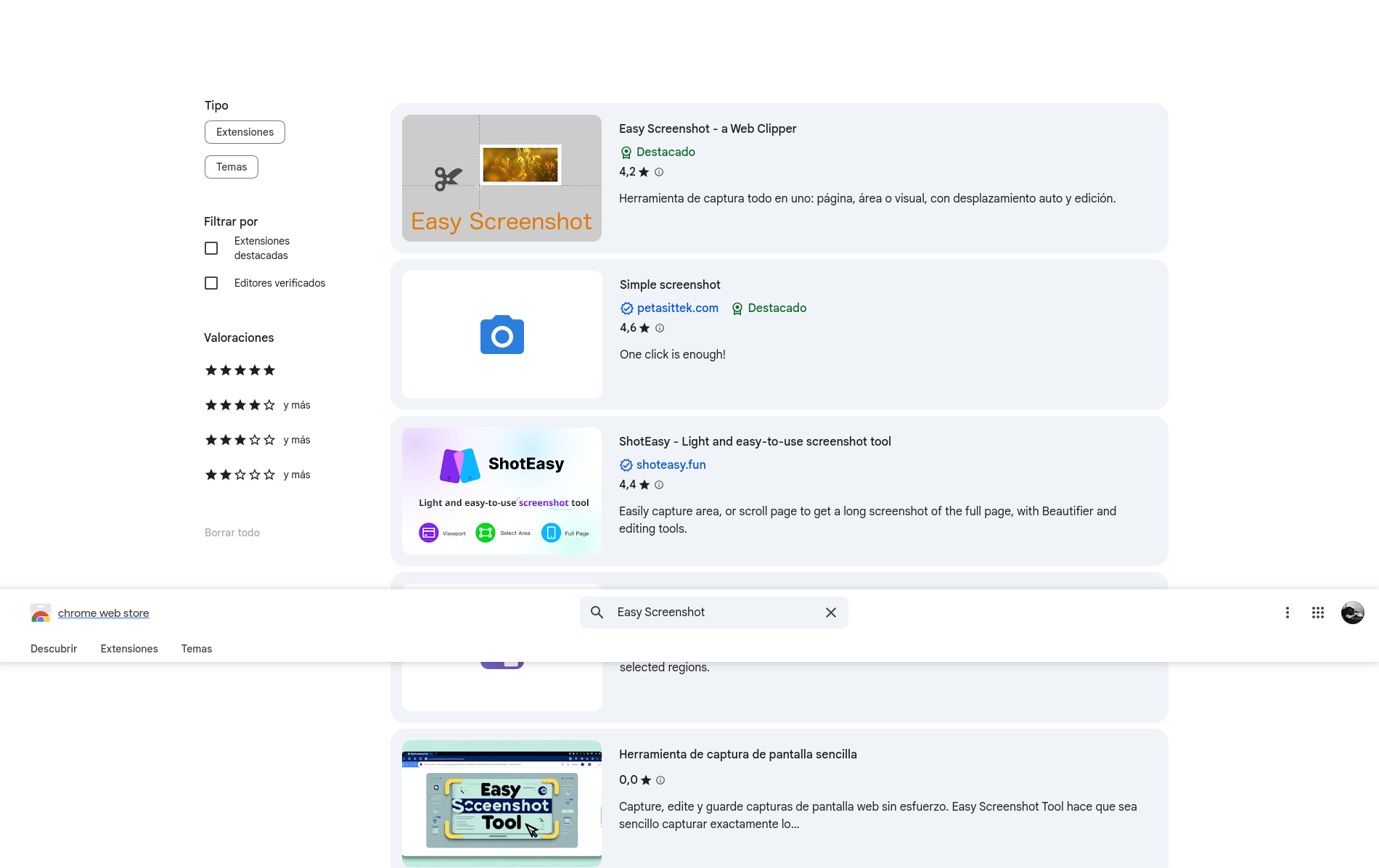This screenshot has height=868, width=1379.
Task: Click Destacado badge icon on Easy Screenshot
Action: (x=626, y=152)
